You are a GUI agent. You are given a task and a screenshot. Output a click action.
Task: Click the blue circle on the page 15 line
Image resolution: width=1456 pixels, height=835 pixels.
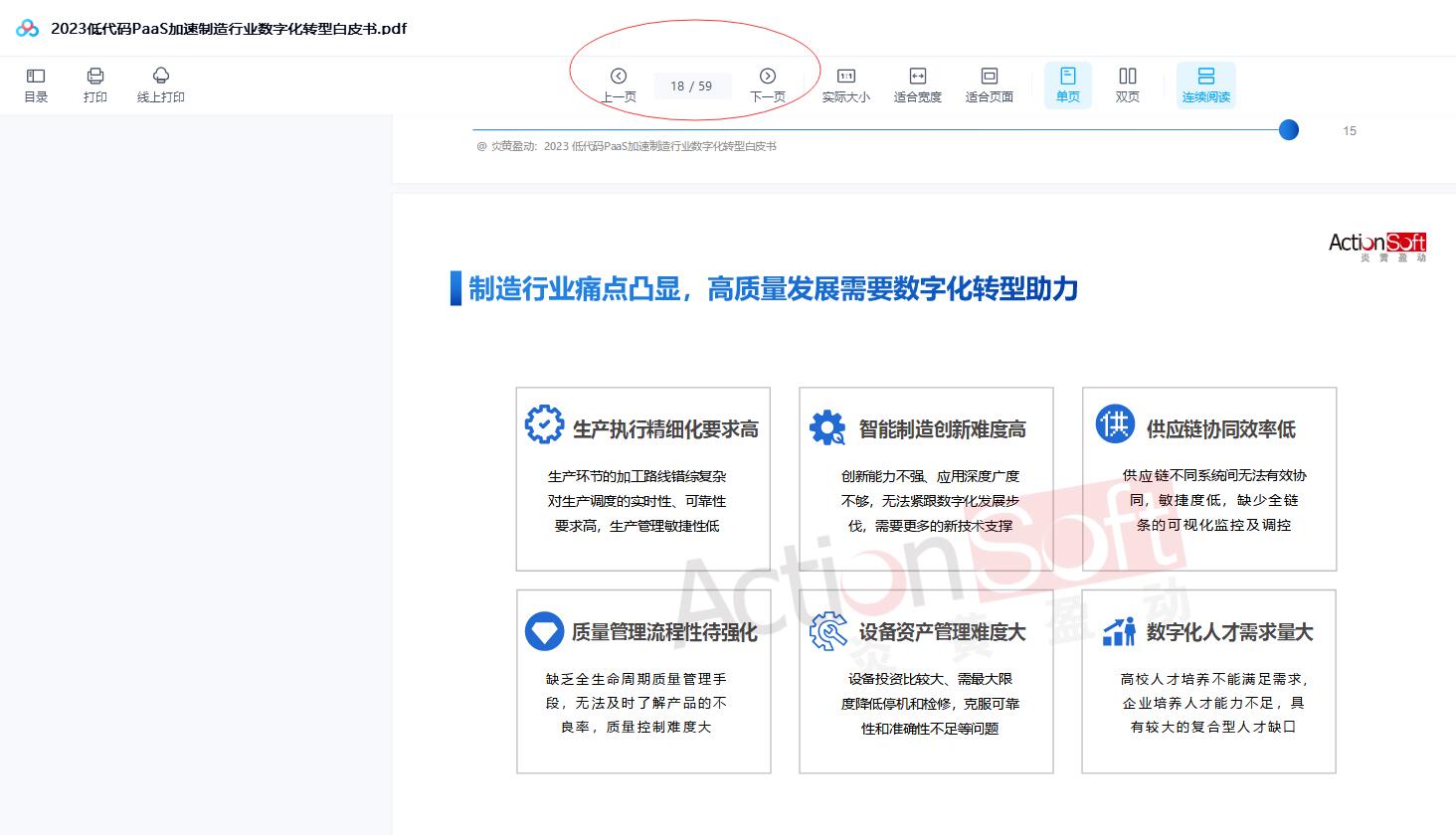[1288, 130]
